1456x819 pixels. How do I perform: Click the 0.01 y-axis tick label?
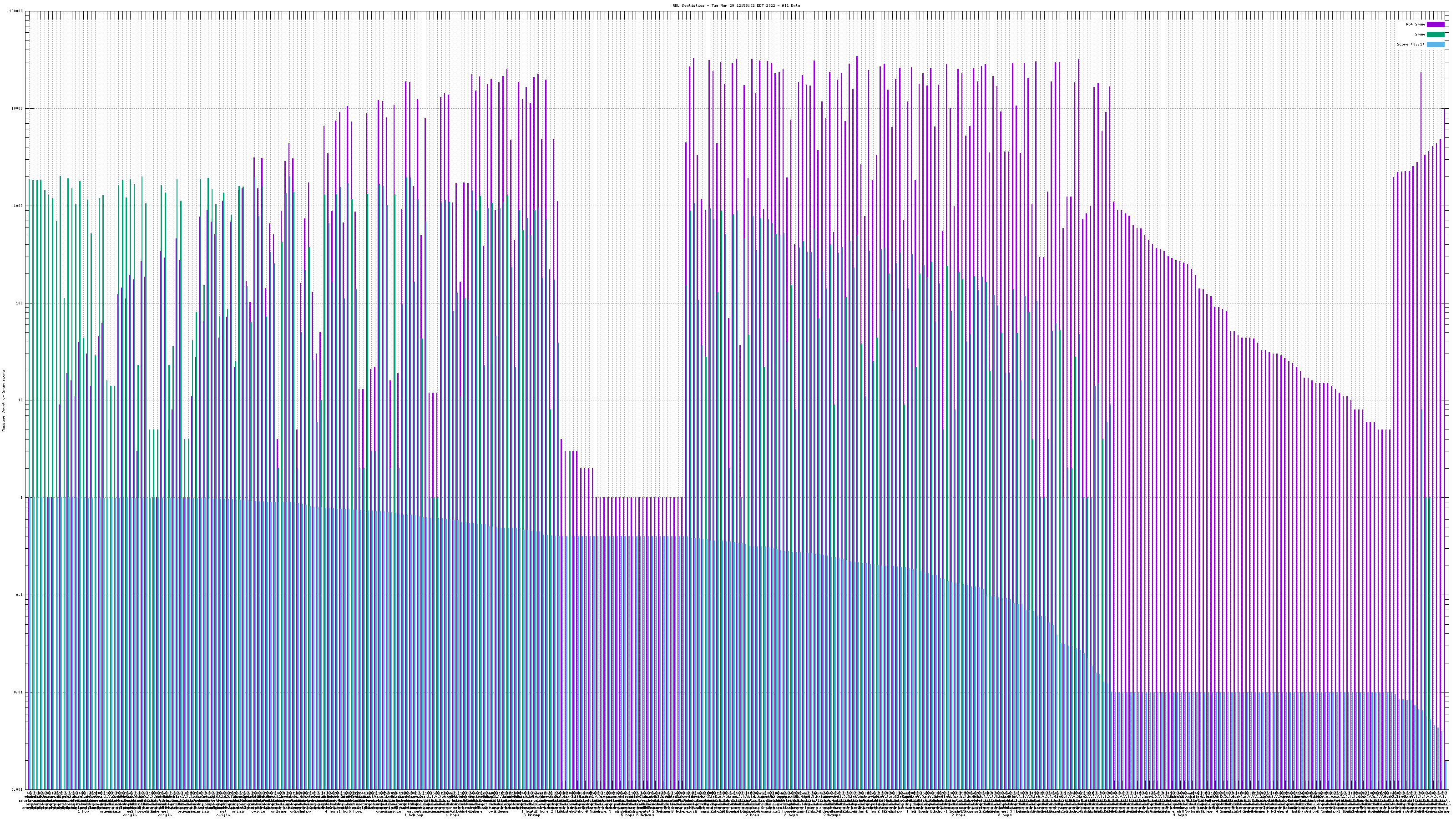[x=18, y=693]
